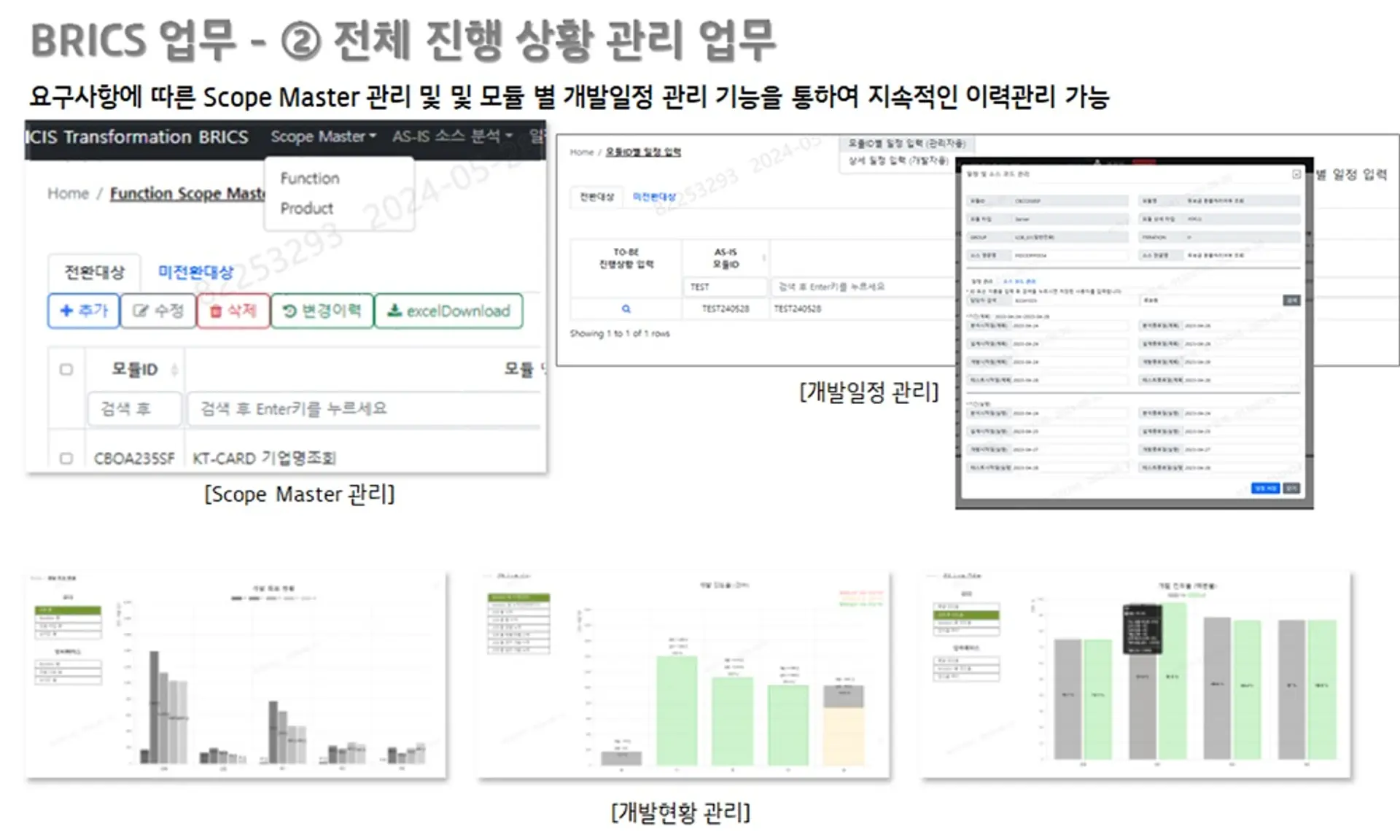Check the top header checkbox in module list
This screenshot has height=840, width=1400.
68,368
